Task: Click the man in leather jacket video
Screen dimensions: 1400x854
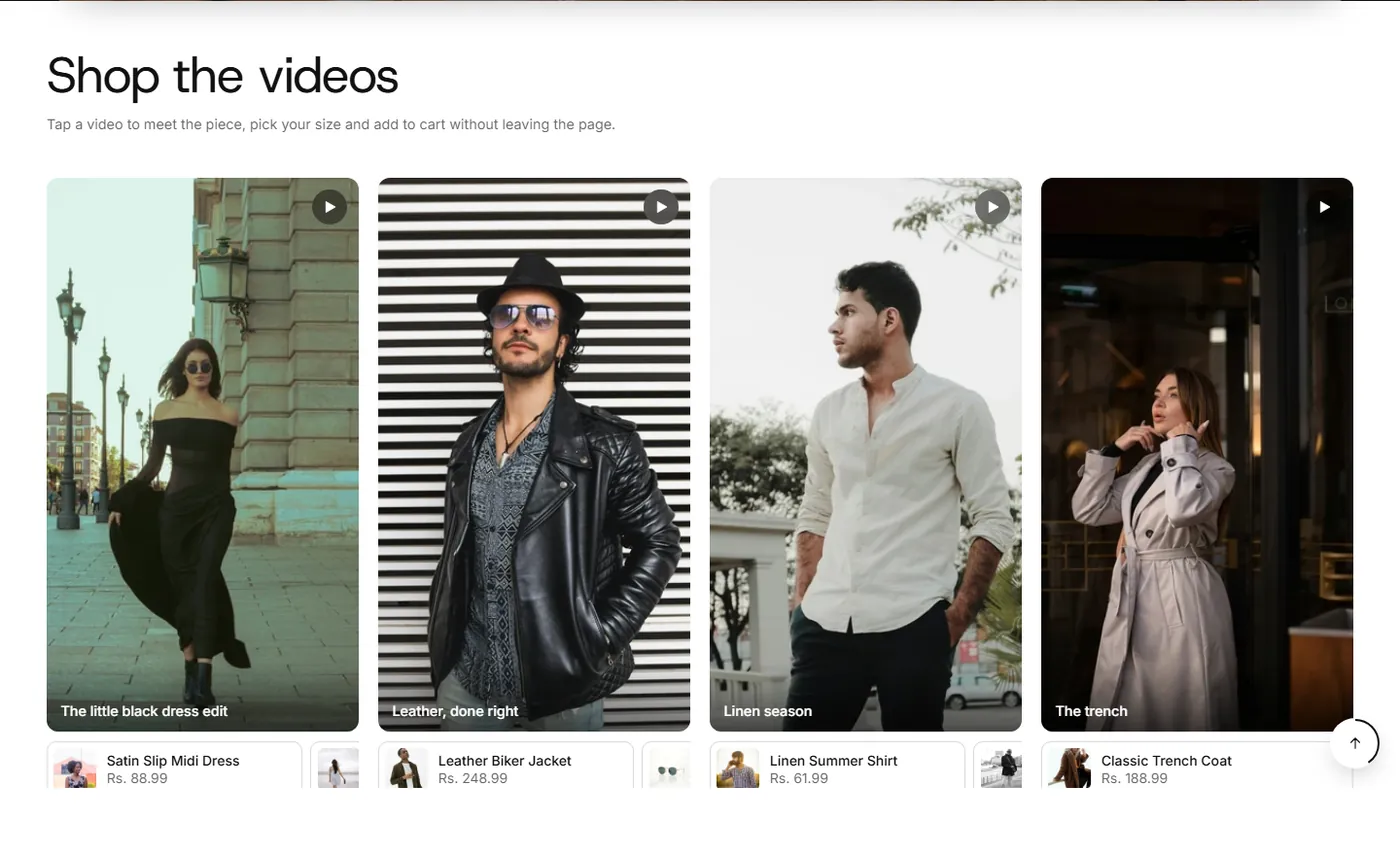Action: tap(534, 454)
